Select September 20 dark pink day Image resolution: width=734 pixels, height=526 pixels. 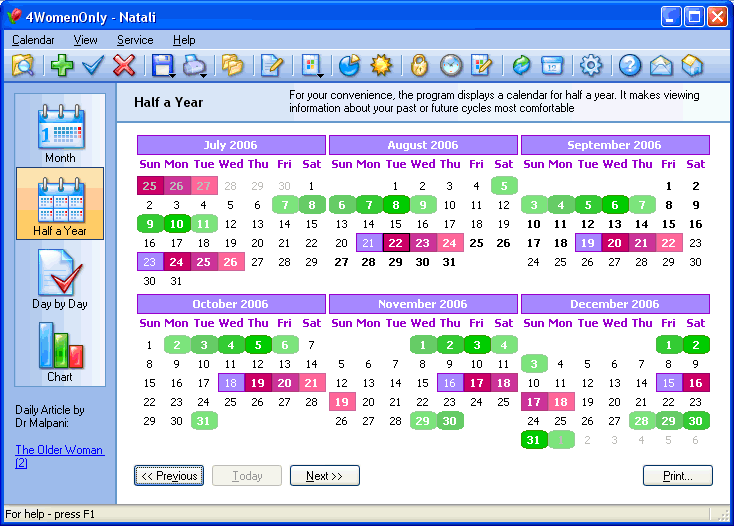coord(615,243)
